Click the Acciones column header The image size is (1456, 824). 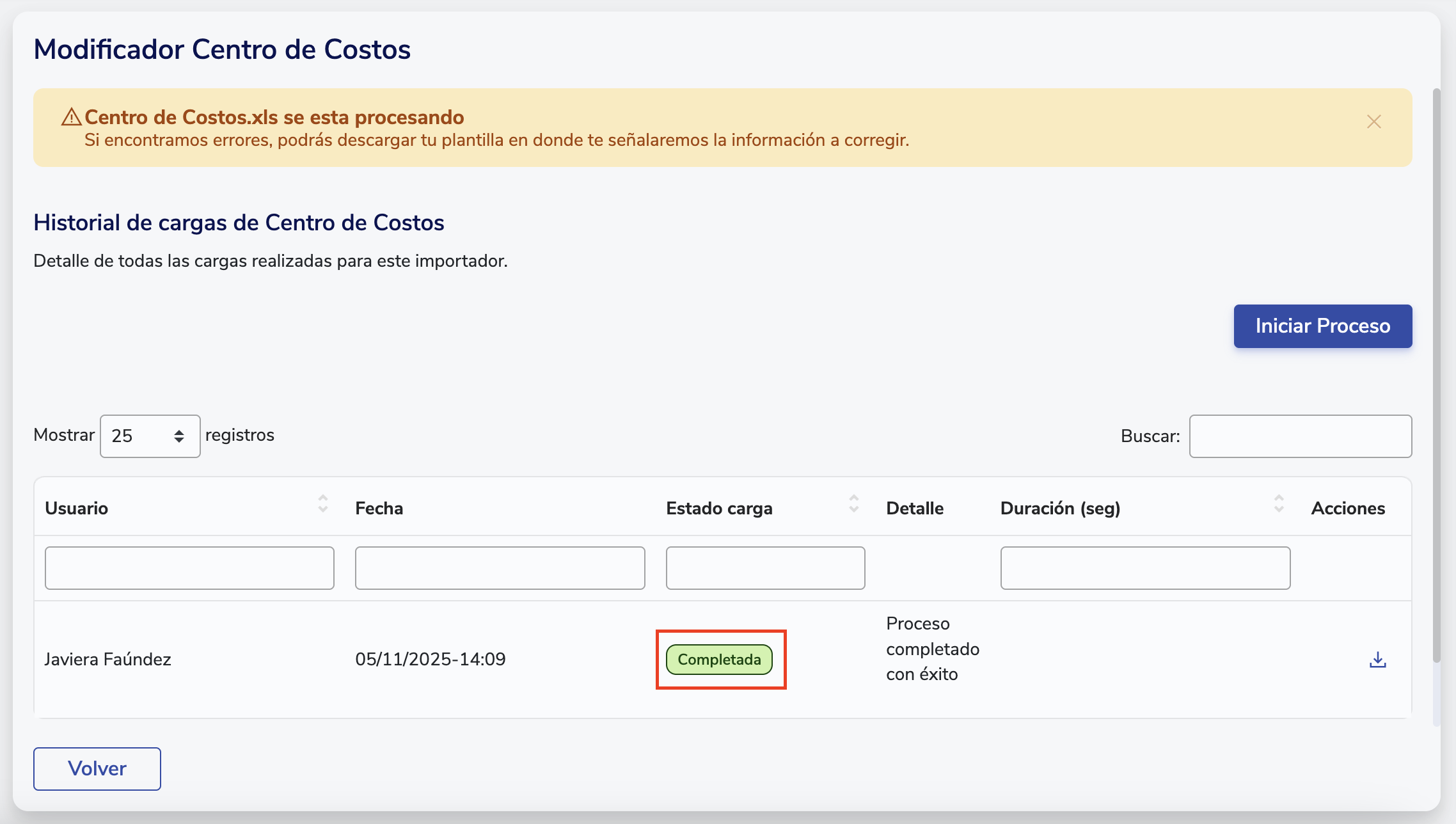click(x=1348, y=509)
